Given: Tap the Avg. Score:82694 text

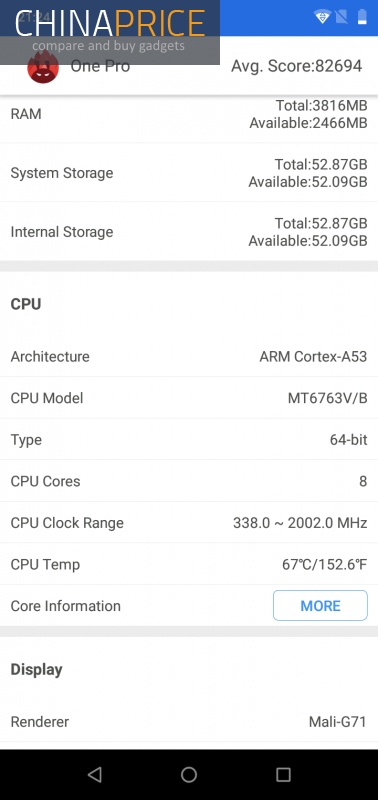Looking at the screenshot, I should (x=297, y=66).
